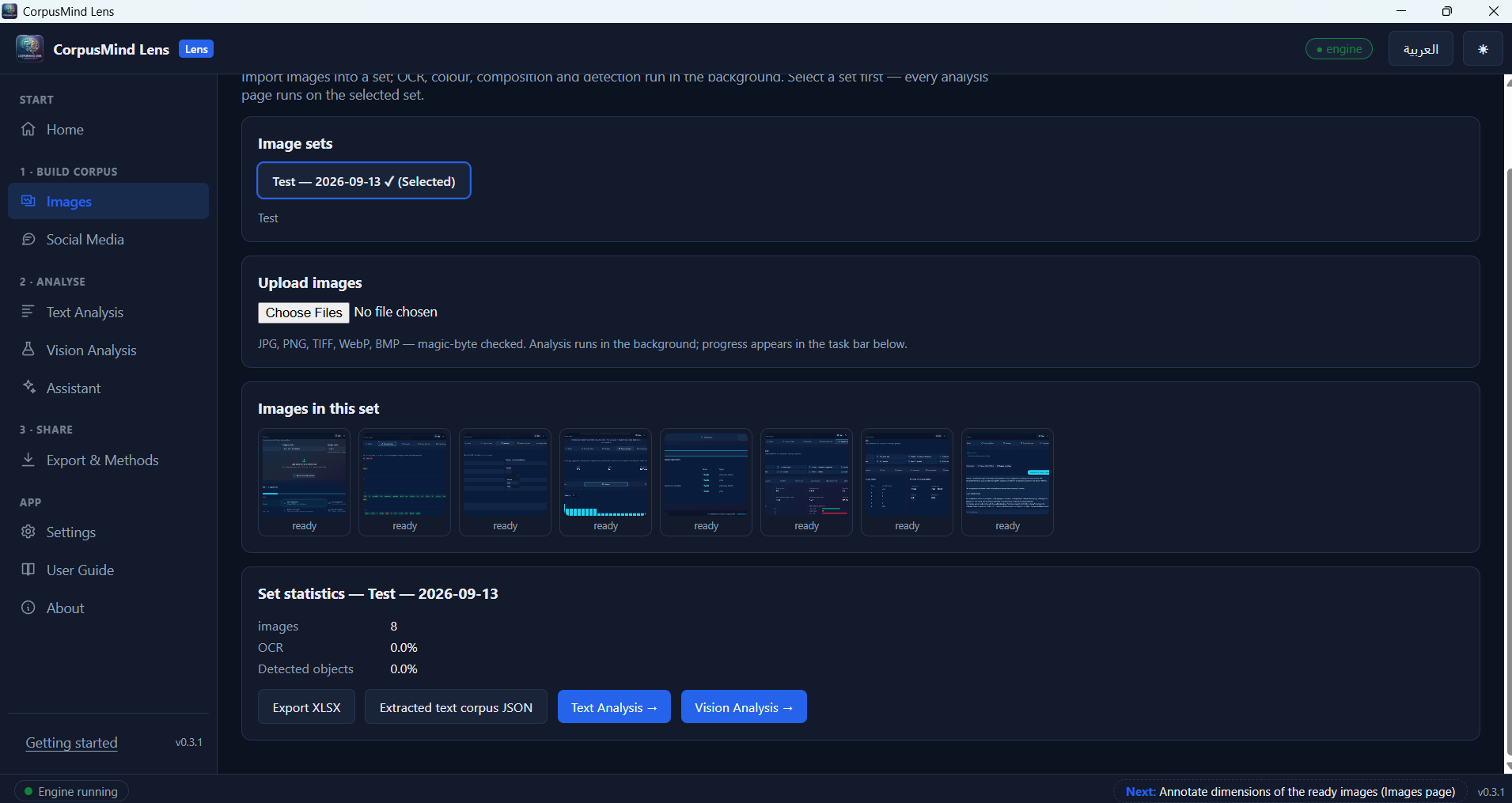Screen dimensions: 1512x803
Task: Open Vision Analysis from the sidebar
Action: click(108, 350)
